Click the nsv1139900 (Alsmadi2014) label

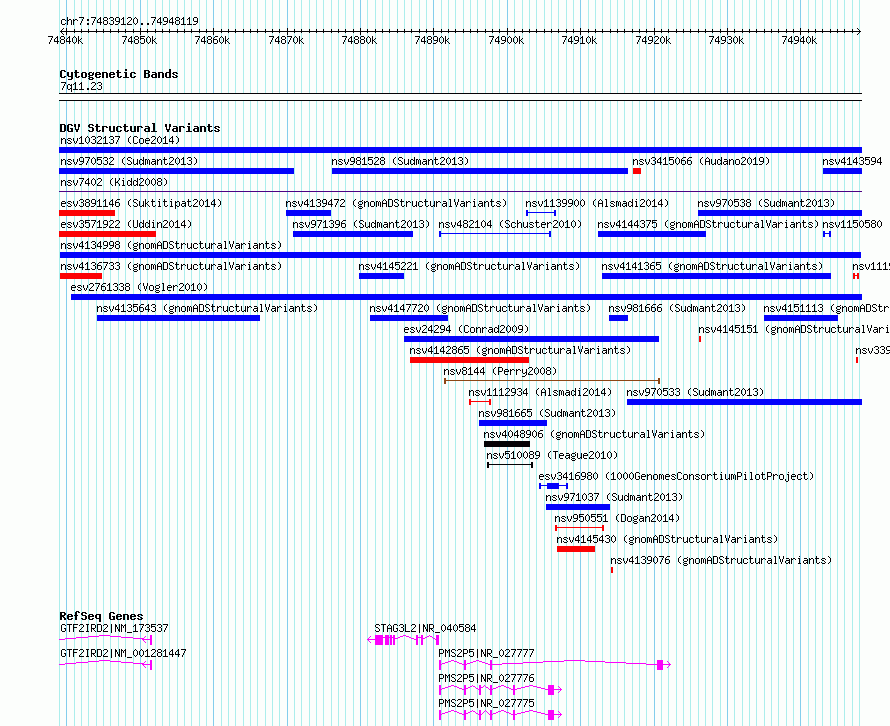(597, 203)
